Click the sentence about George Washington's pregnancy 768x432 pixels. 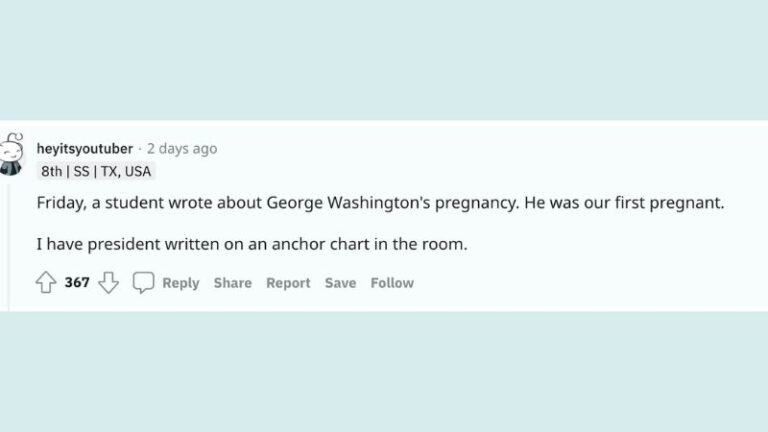[300, 203]
